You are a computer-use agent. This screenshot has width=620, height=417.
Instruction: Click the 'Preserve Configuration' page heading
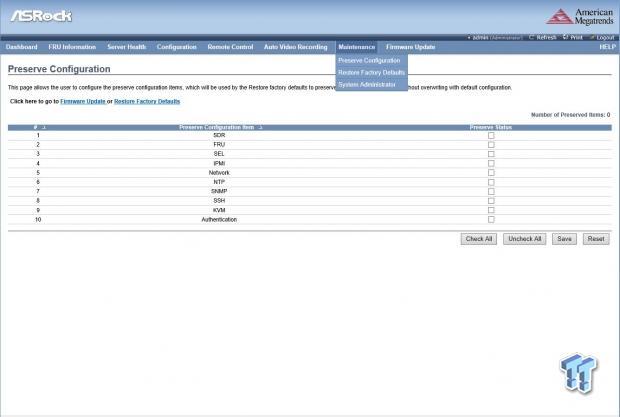point(59,69)
